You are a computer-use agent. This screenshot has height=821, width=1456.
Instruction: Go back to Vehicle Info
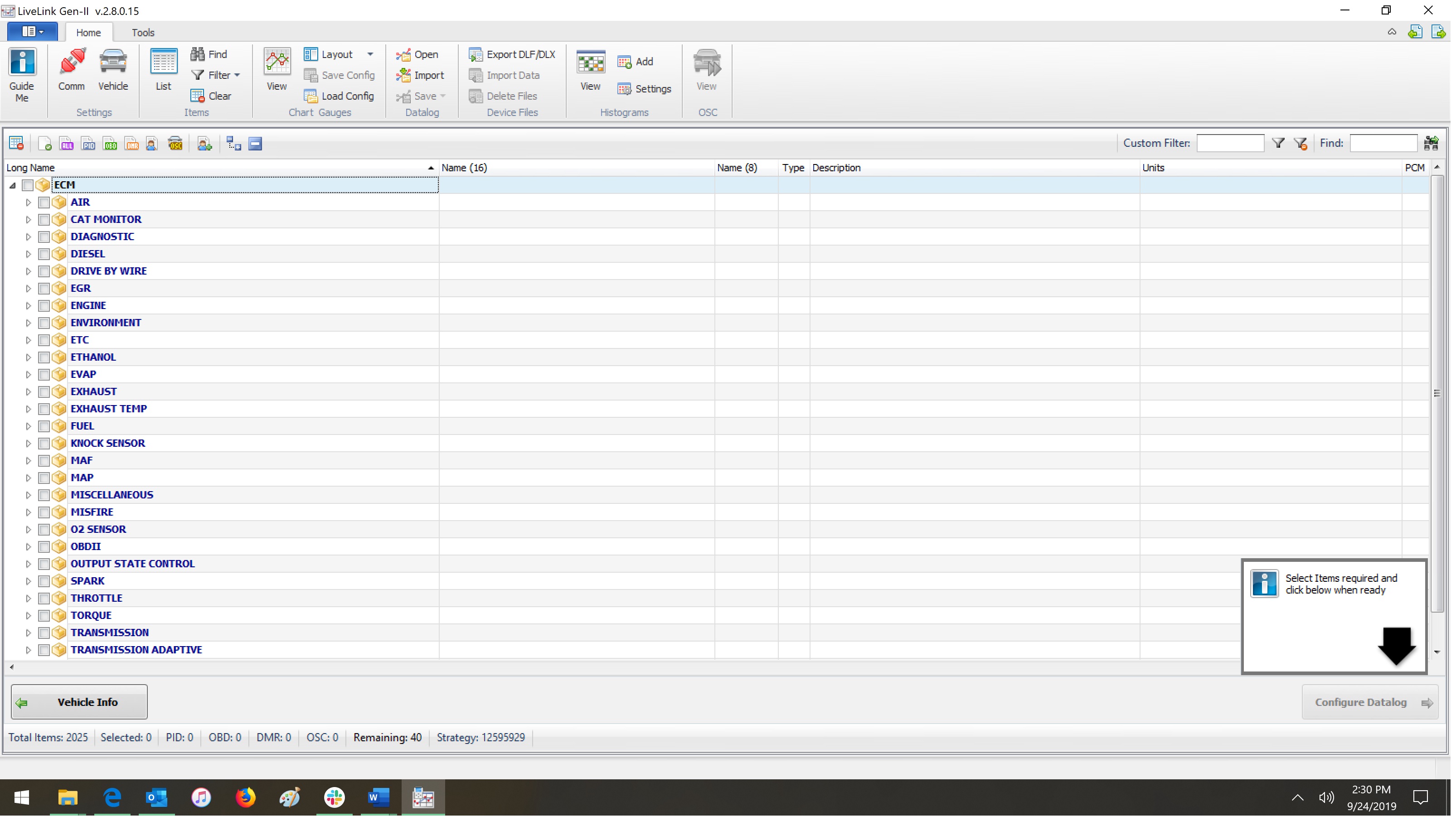(x=79, y=702)
